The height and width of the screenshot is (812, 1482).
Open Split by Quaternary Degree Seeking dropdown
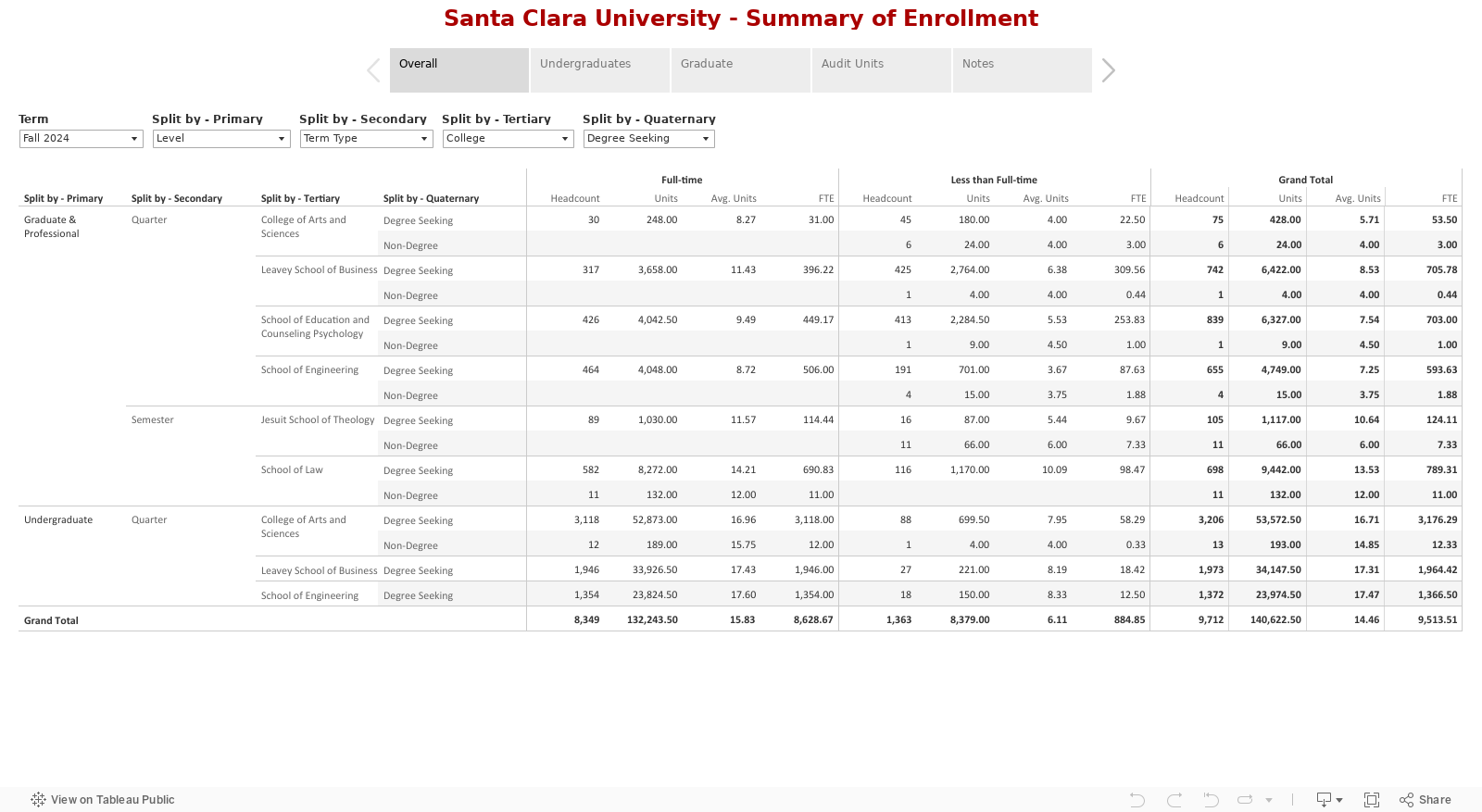point(649,139)
